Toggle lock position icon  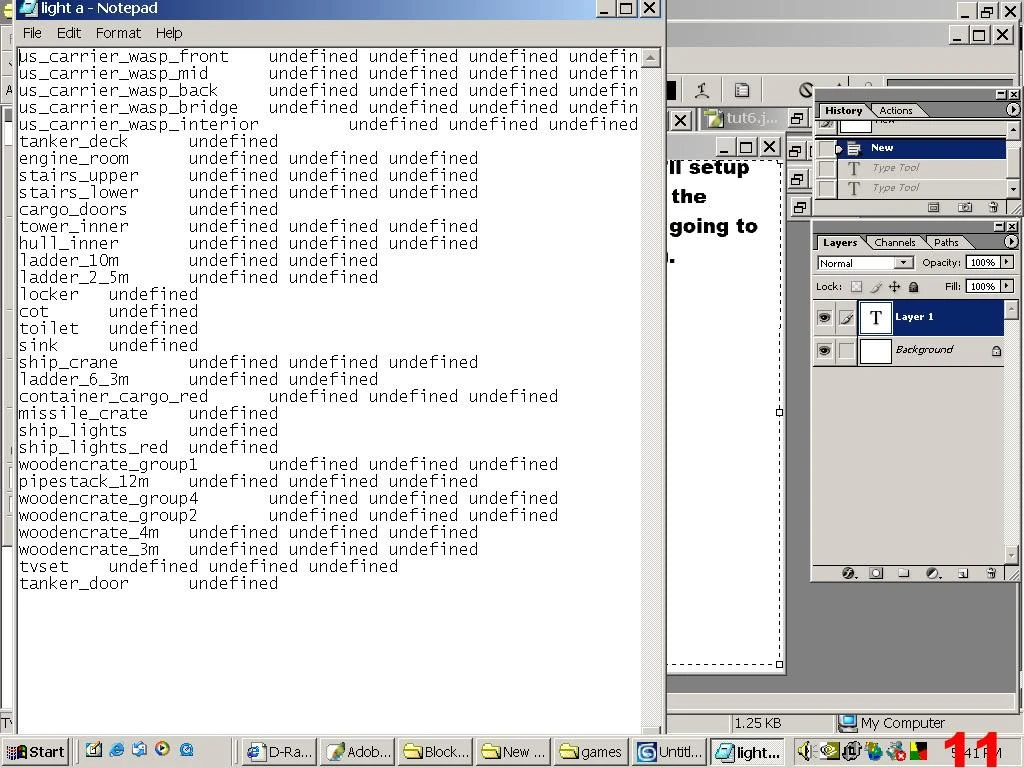(894, 286)
